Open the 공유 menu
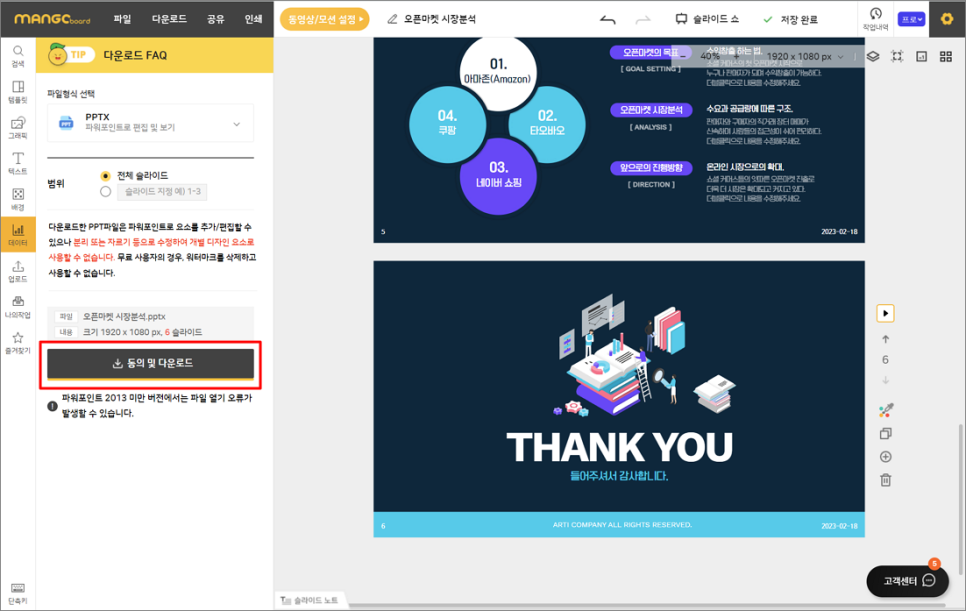Screen dimensions: 966x611 [215, 19]
